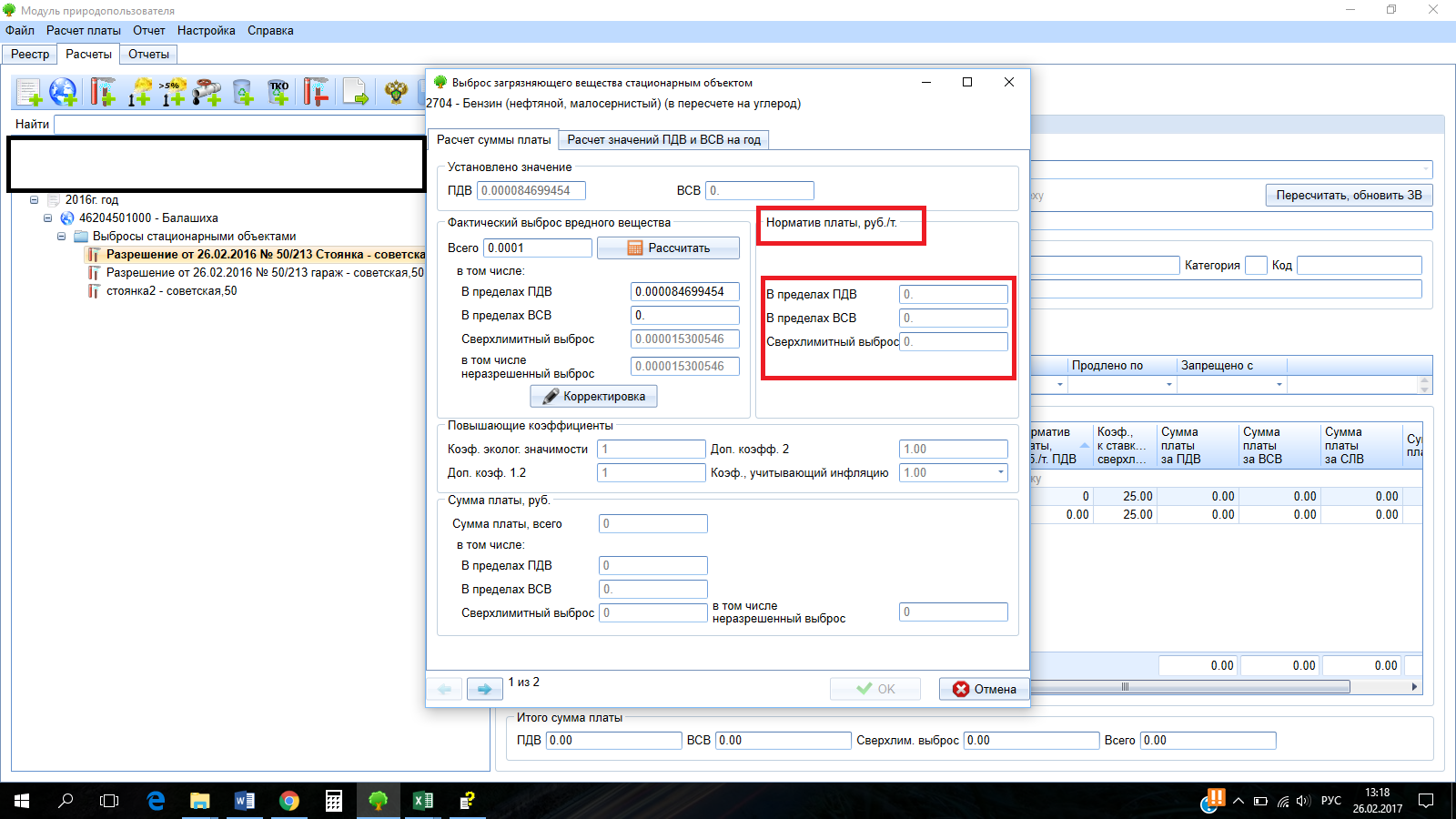
Task: Open the inflation coefficient dropdown
Action: [x=1001, y=472]
